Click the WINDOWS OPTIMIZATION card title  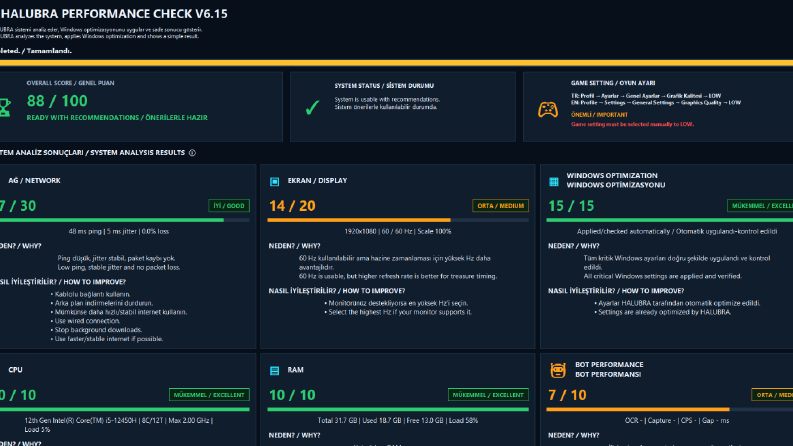point(615,180)
